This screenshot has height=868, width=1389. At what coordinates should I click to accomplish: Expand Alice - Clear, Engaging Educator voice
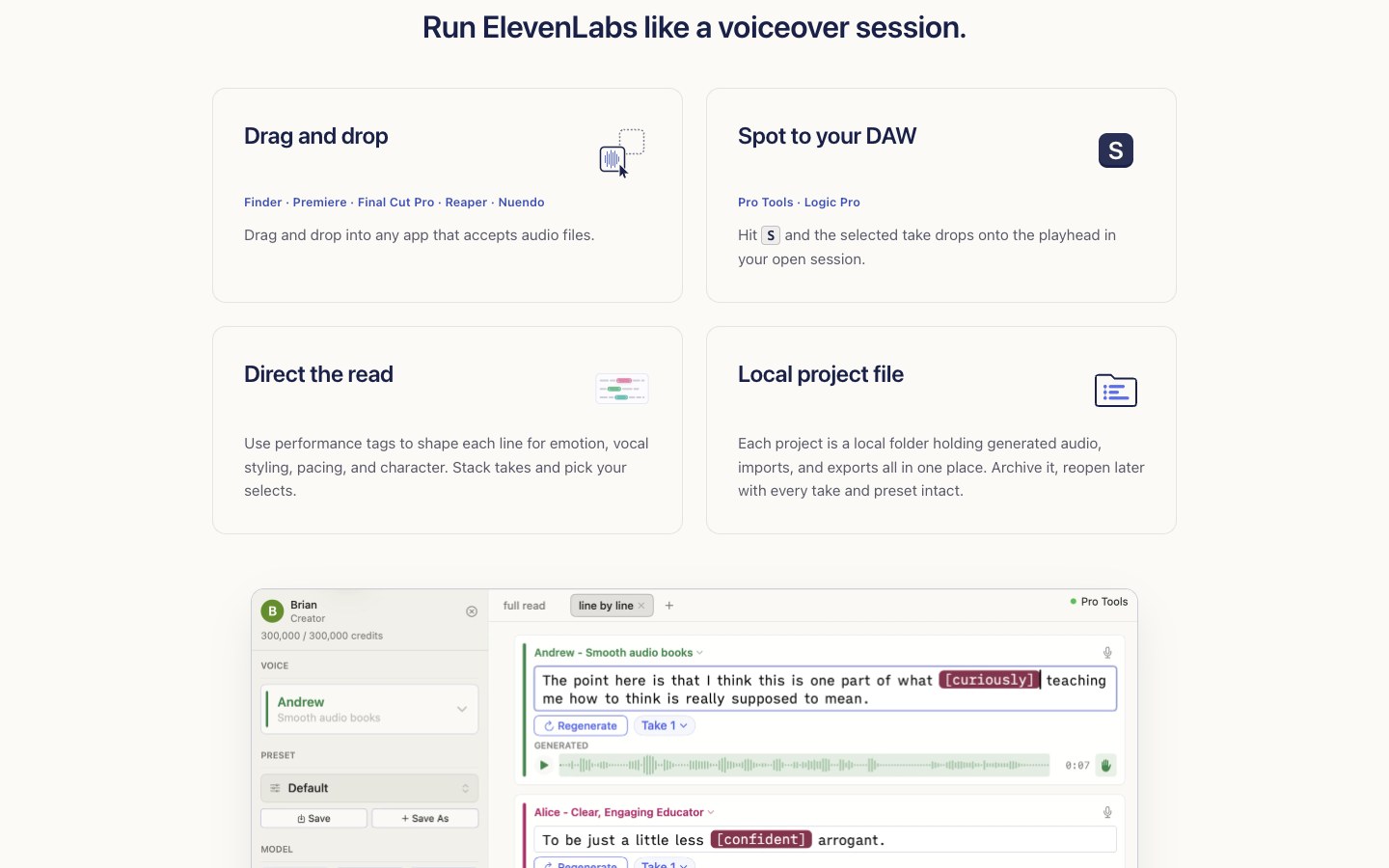click(x=624, y=812)
